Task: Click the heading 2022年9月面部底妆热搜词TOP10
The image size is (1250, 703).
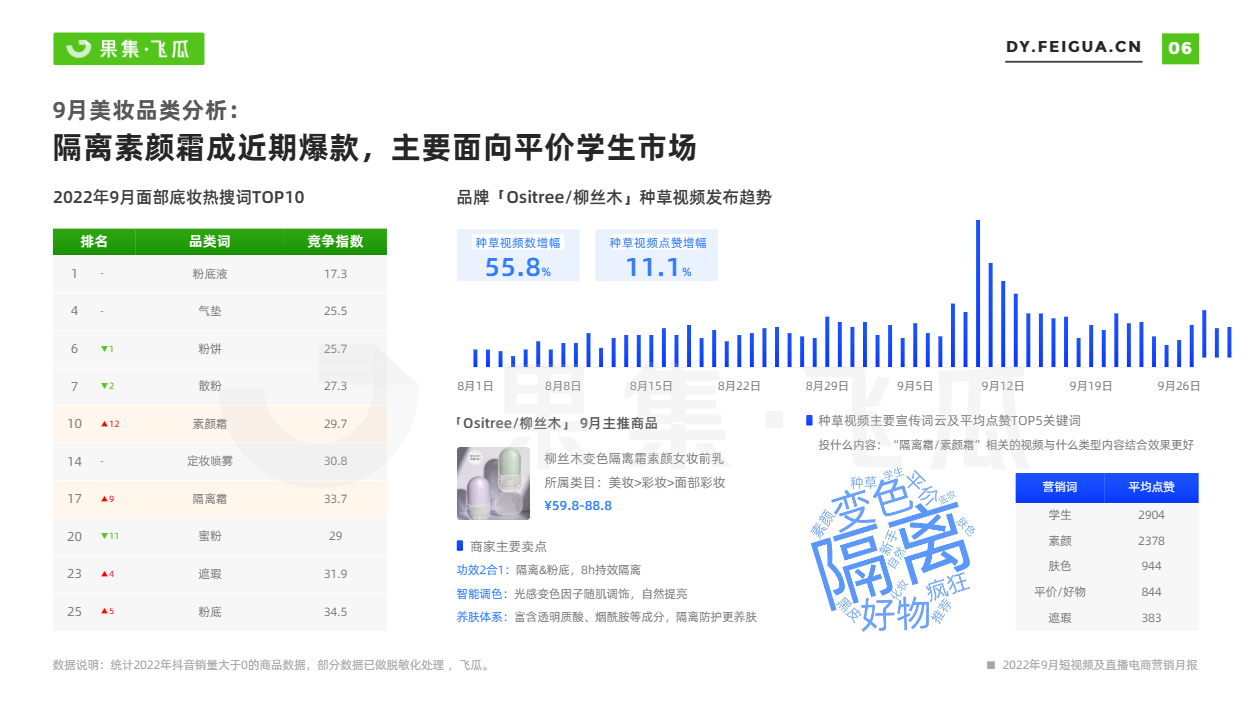Action: pos(179,197)
